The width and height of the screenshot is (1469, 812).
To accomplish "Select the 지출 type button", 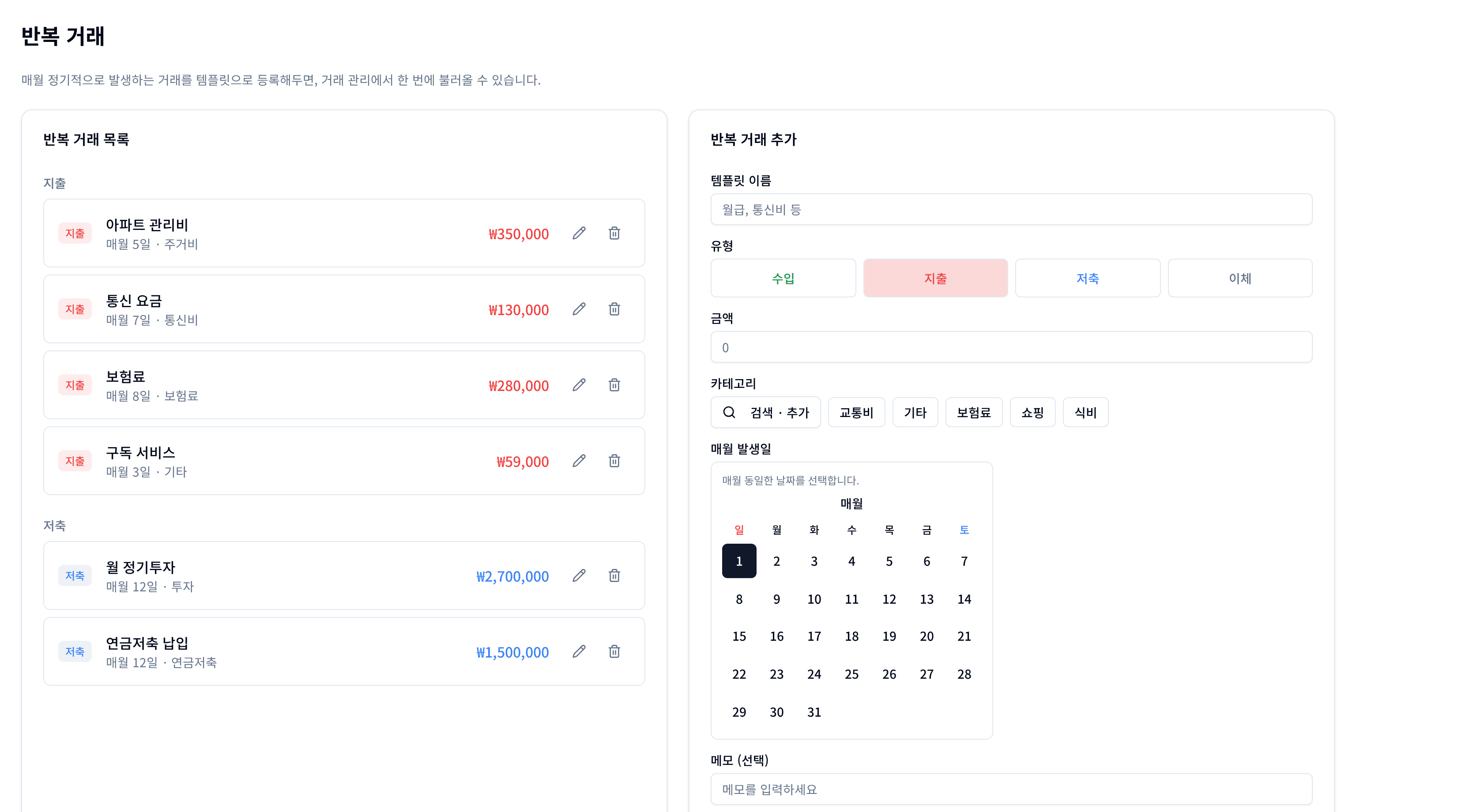I will coord(935,278).
